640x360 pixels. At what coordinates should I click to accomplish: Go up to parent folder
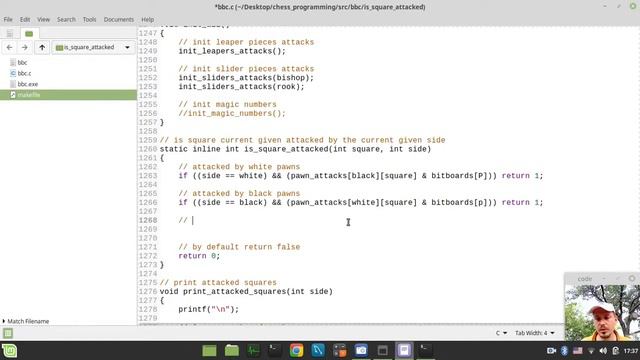42,47
